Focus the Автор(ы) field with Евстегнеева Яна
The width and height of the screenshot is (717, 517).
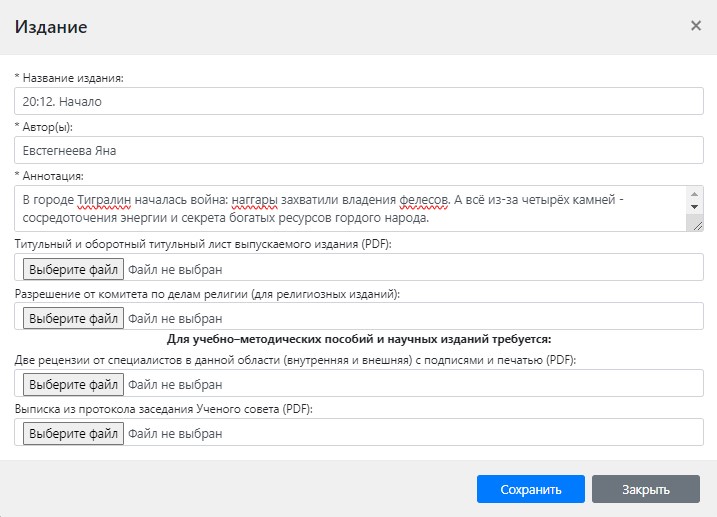click(359, 150)
